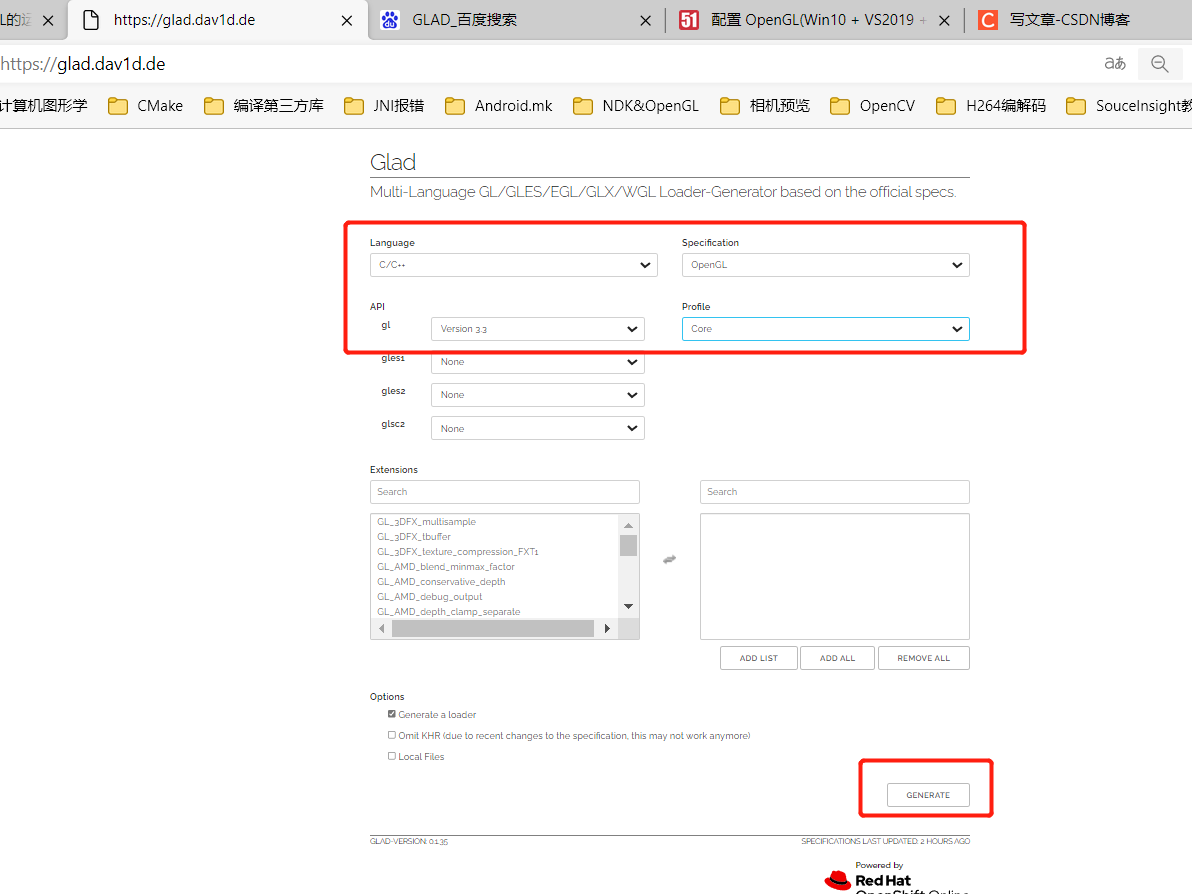
Task: Open the Android.mk bookmark folder
Action: tap(499, 106)
